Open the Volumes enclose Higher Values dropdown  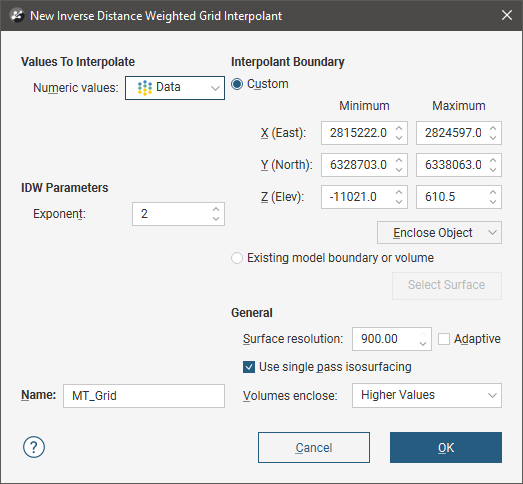(427, 395)
